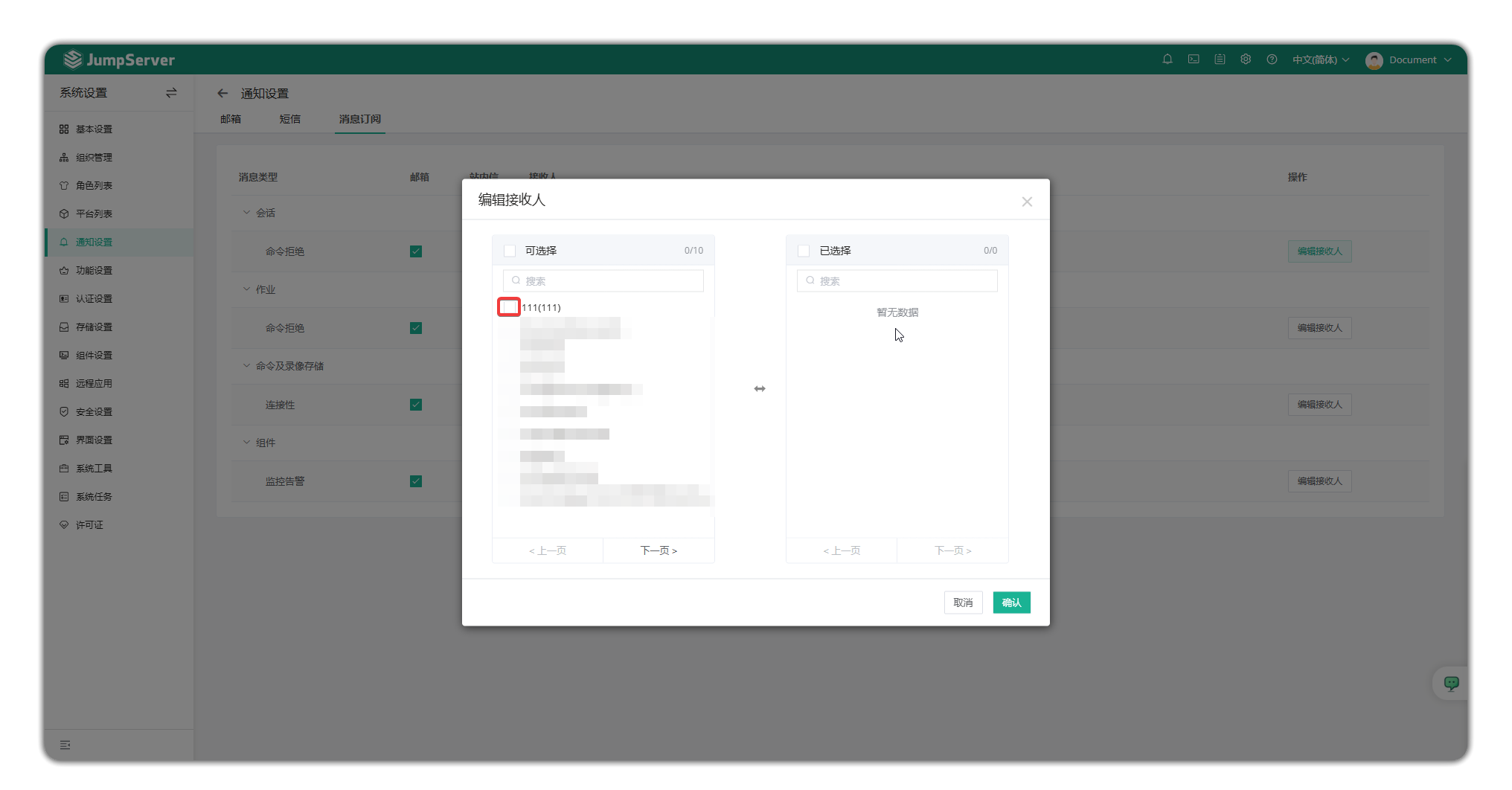This screenshot has width=1512, height=790.
Task: Click the sidebar switch arrows icon
Action: pos(171,93)
